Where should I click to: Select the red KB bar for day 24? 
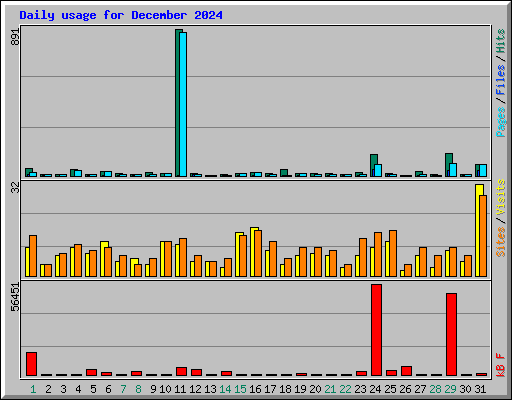tap(376, 330)
